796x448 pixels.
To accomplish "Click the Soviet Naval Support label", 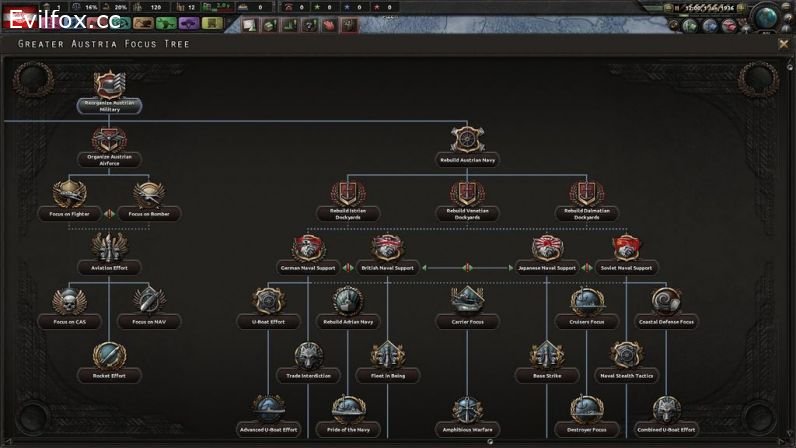I will point(626,268).
